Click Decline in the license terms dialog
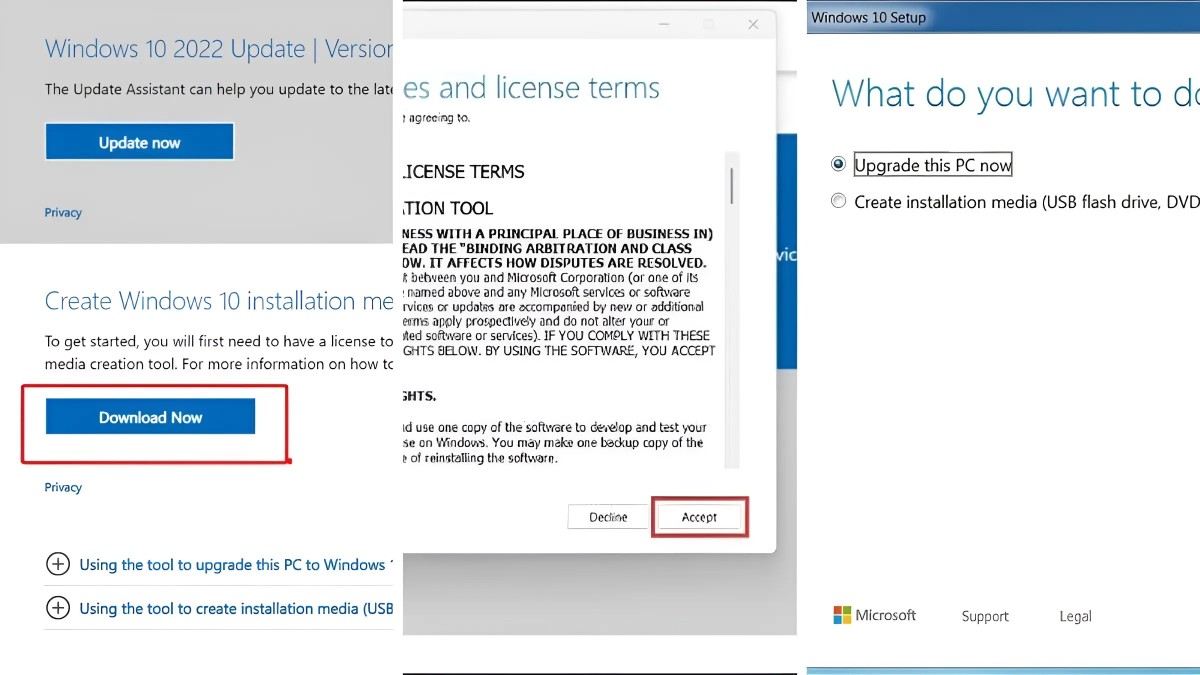Screen dimensions: 1200x675 pyautogui.click(x=608, y=517)
